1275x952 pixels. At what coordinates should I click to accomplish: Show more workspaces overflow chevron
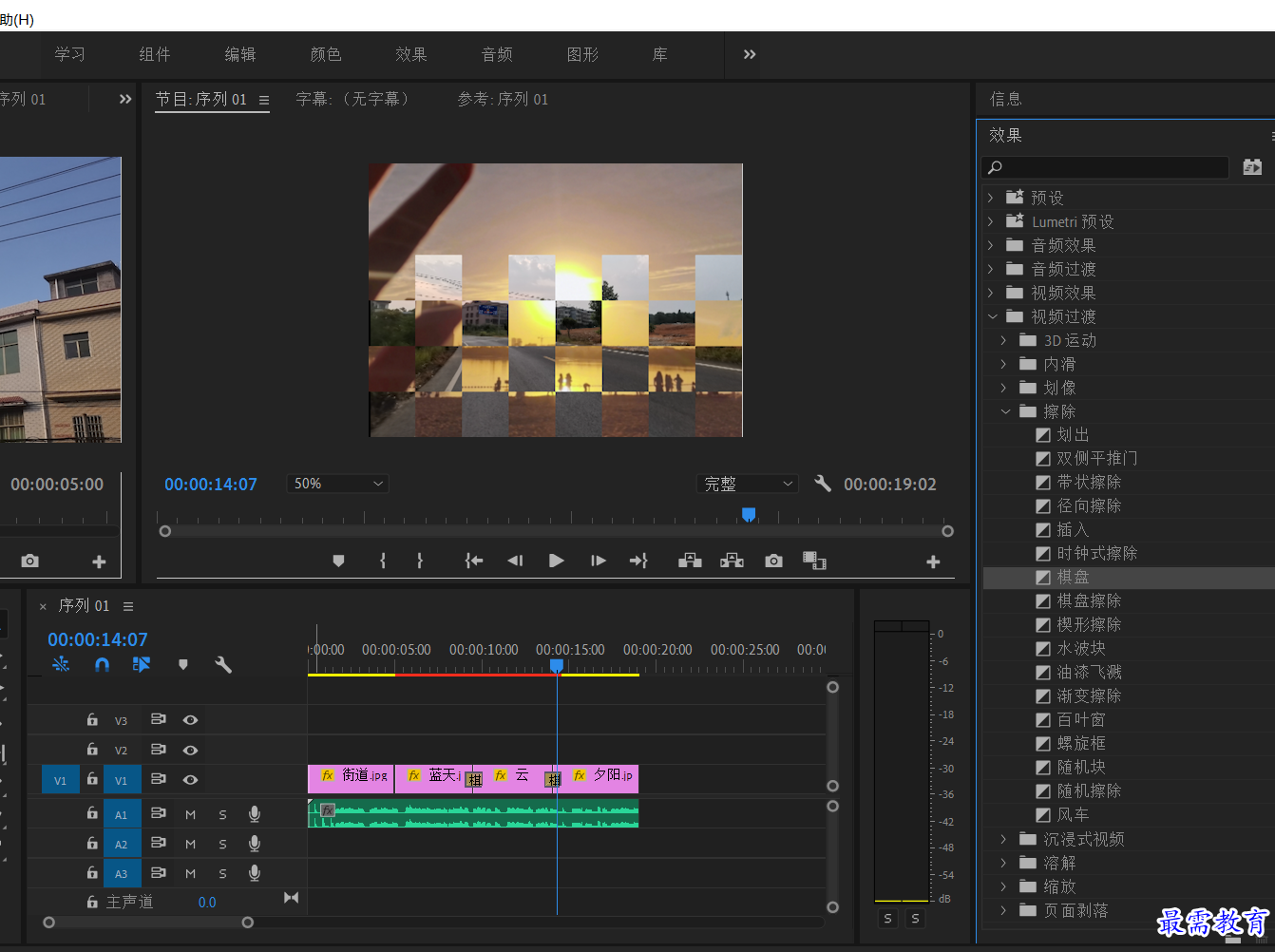click(x=750, y=54)
